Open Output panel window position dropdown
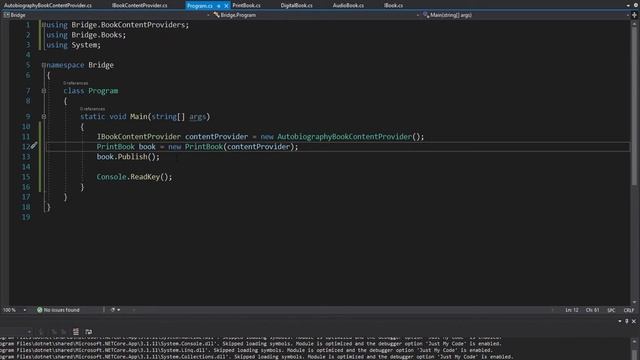 620,322
